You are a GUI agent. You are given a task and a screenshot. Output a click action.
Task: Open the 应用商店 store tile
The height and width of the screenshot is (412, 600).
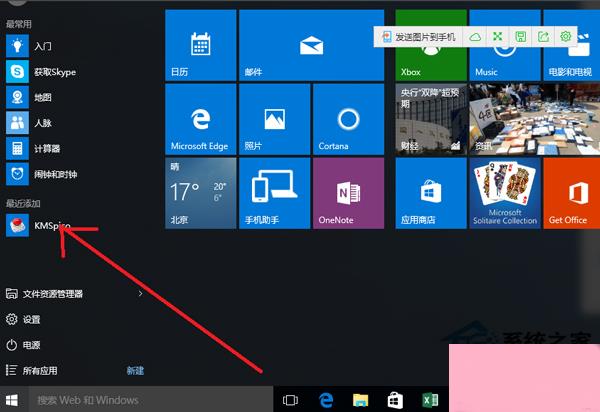[x=431, y=193]
